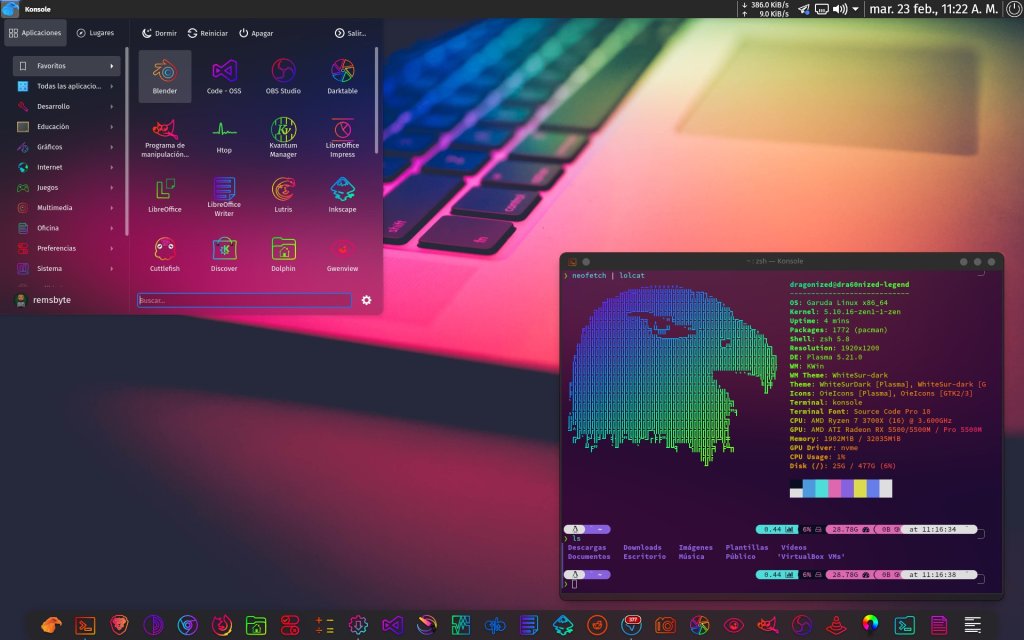Click the Buscar search field

tap(244, 300)
